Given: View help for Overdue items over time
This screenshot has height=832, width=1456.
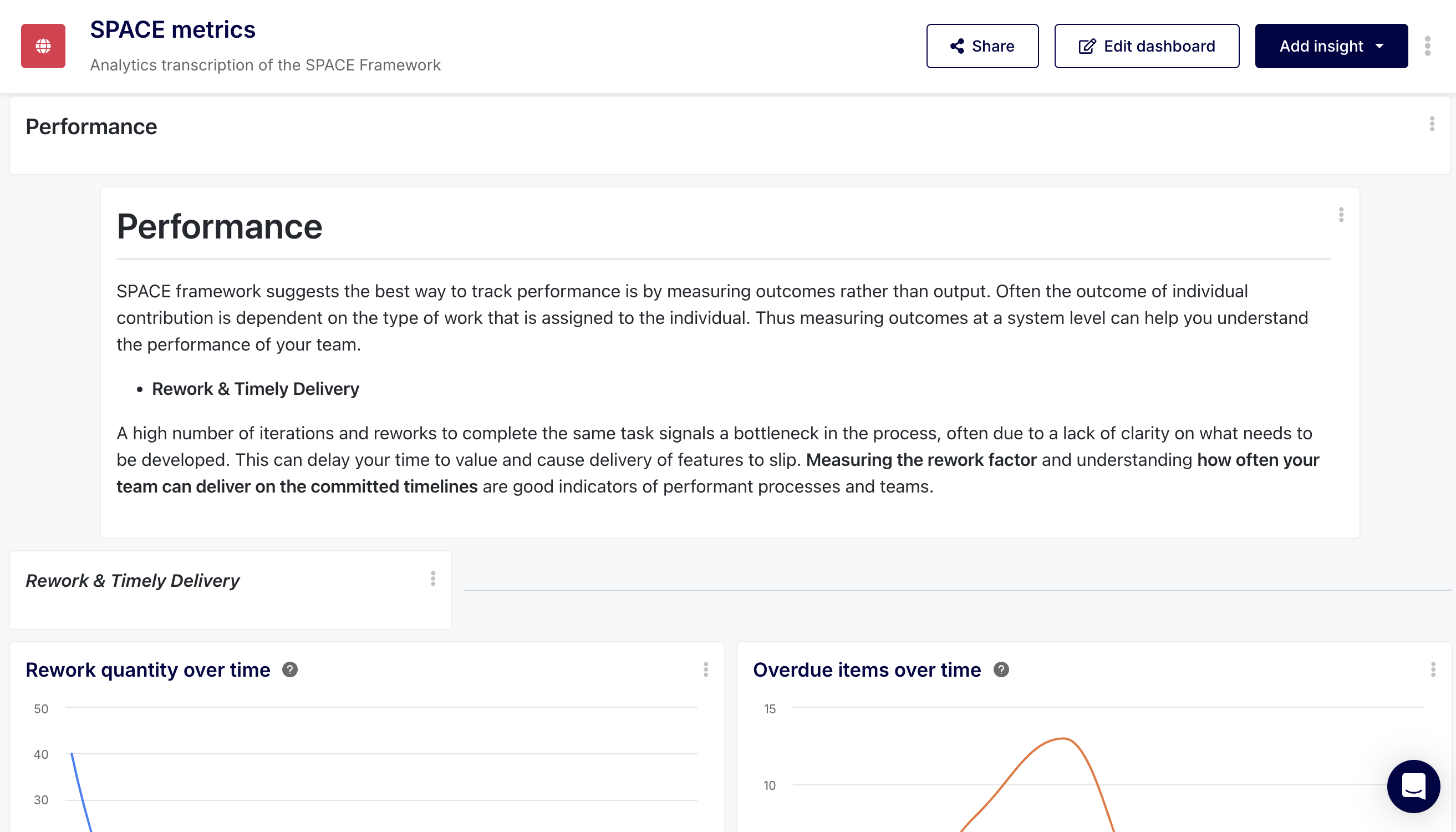Looking at the screenshot, I should tap(1001, 669).
